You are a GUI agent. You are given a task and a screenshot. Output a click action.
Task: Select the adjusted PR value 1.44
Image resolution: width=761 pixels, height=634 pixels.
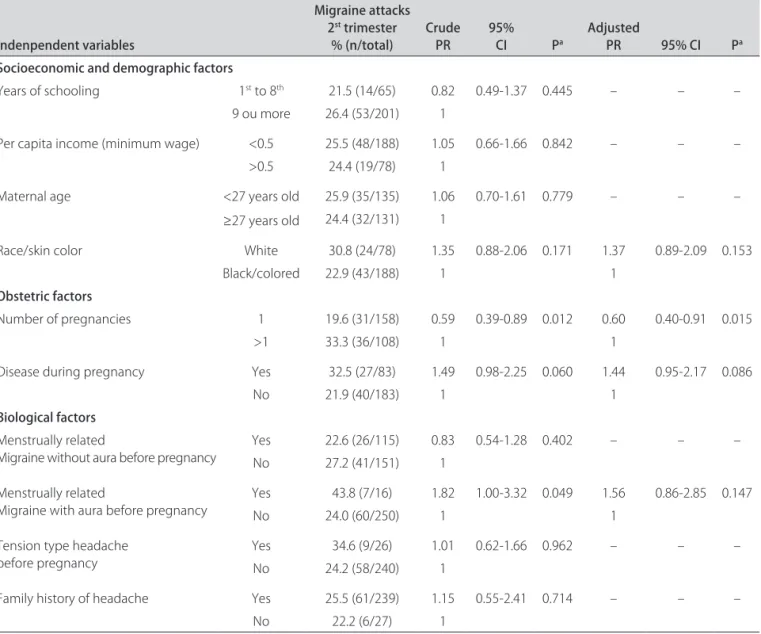(x=613, y=372)
